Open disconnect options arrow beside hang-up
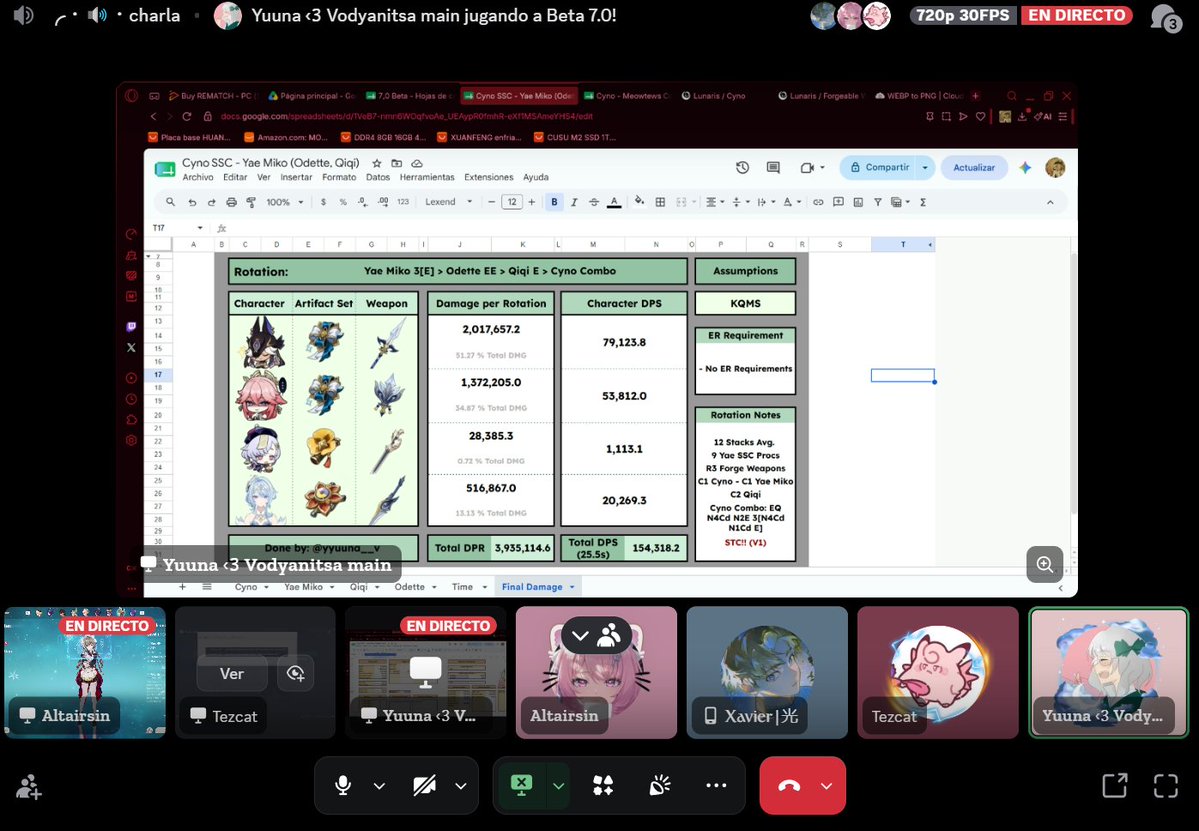This screenshot has width=1199, height=831. pos(827,786)
